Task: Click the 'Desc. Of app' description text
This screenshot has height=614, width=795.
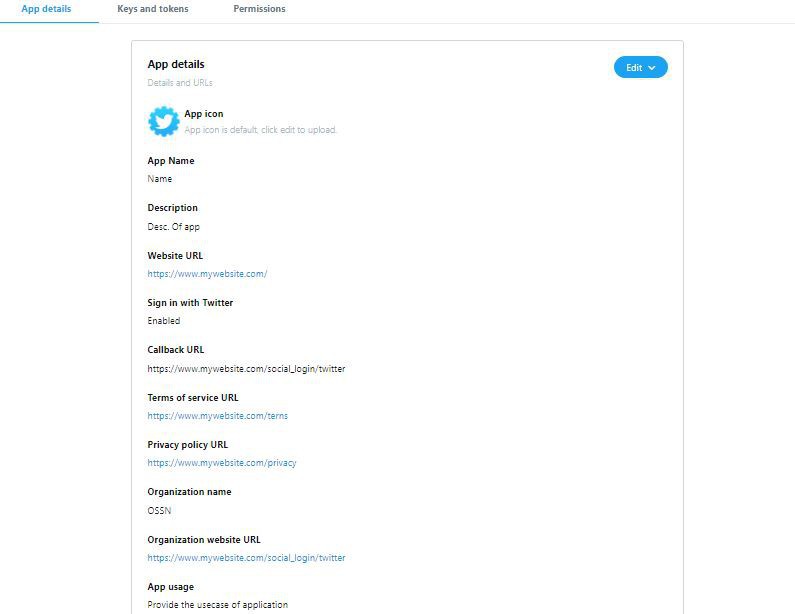Action: tap(174, 227)
